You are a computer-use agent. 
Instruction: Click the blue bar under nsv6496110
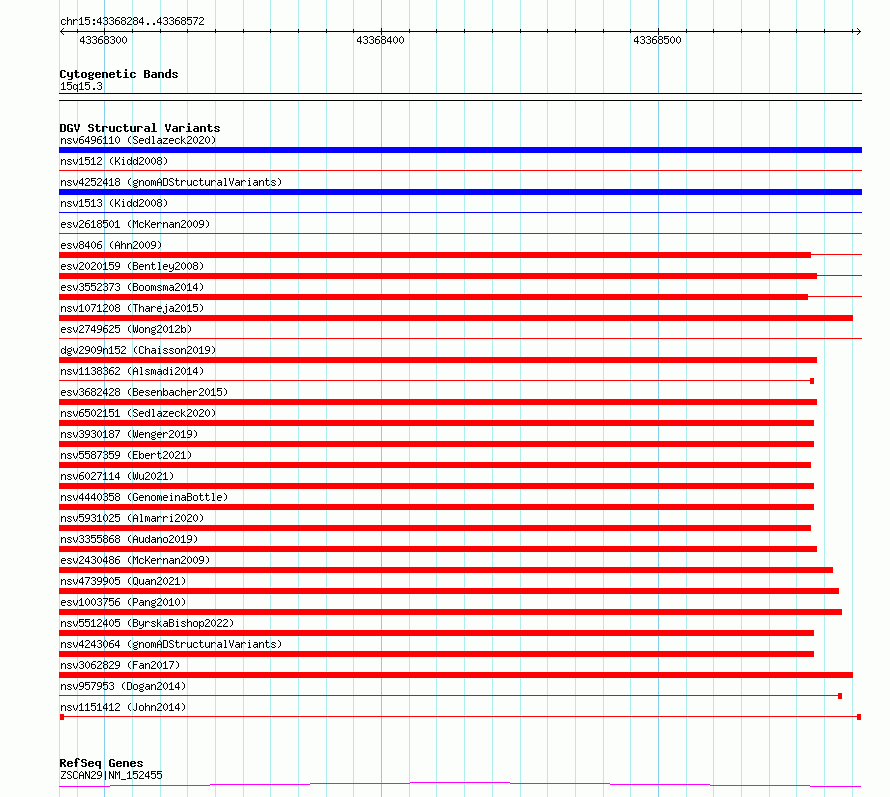click(460, 150)
